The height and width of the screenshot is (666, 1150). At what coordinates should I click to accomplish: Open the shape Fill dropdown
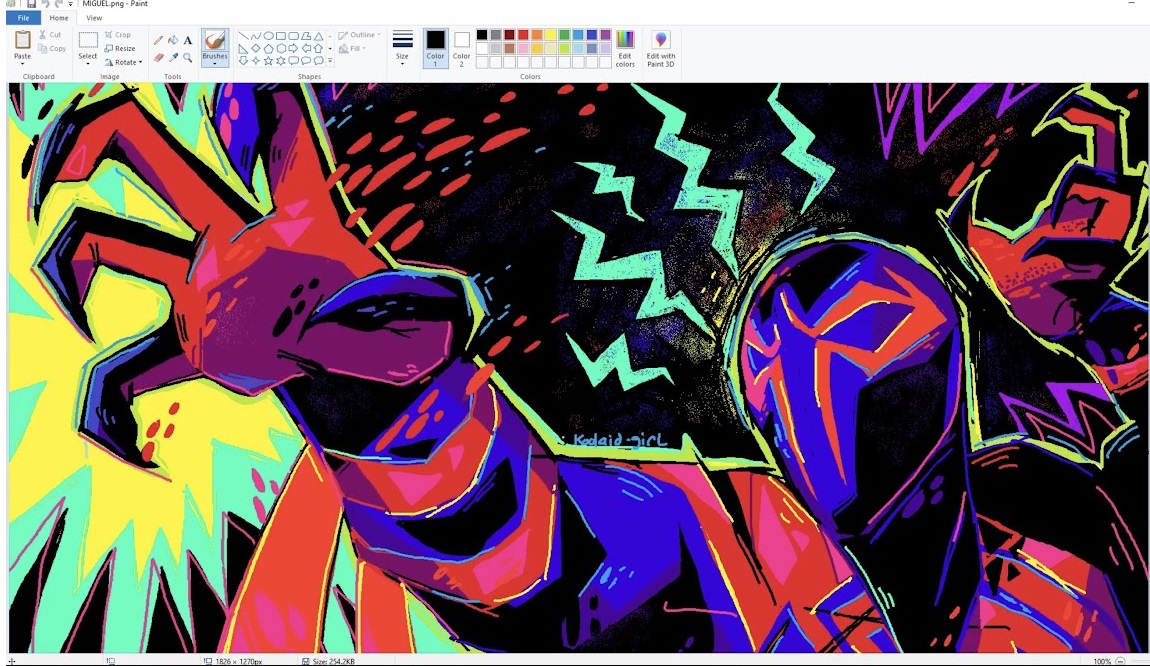tap(352, 48)
